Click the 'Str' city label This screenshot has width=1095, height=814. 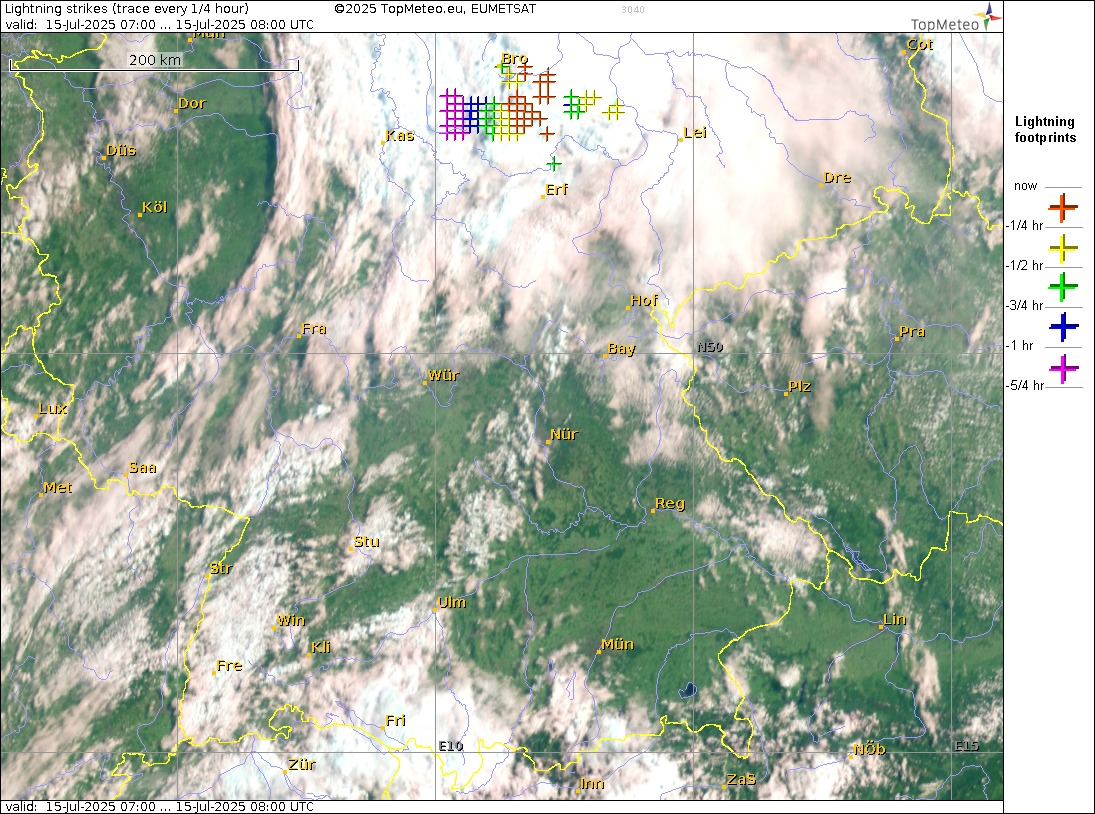(x=221, y=568)
